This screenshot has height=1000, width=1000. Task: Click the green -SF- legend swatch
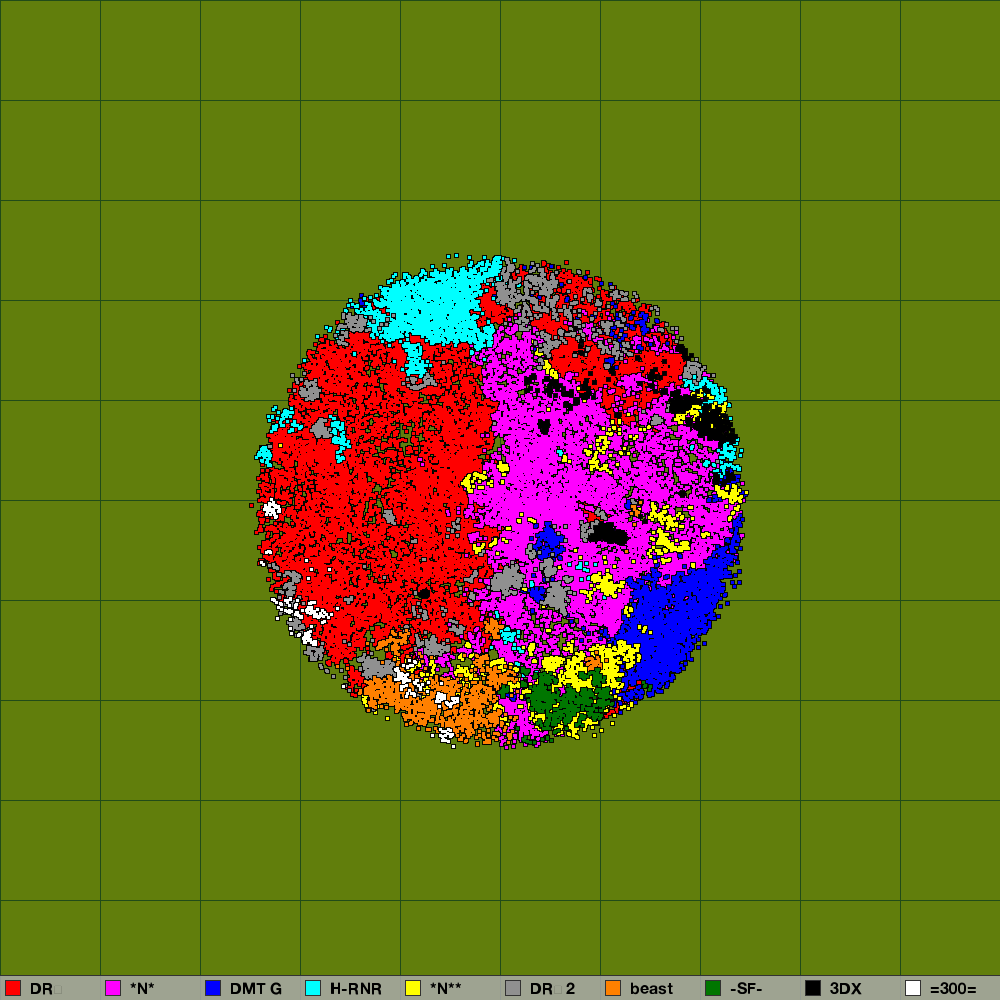click(713, 988)
